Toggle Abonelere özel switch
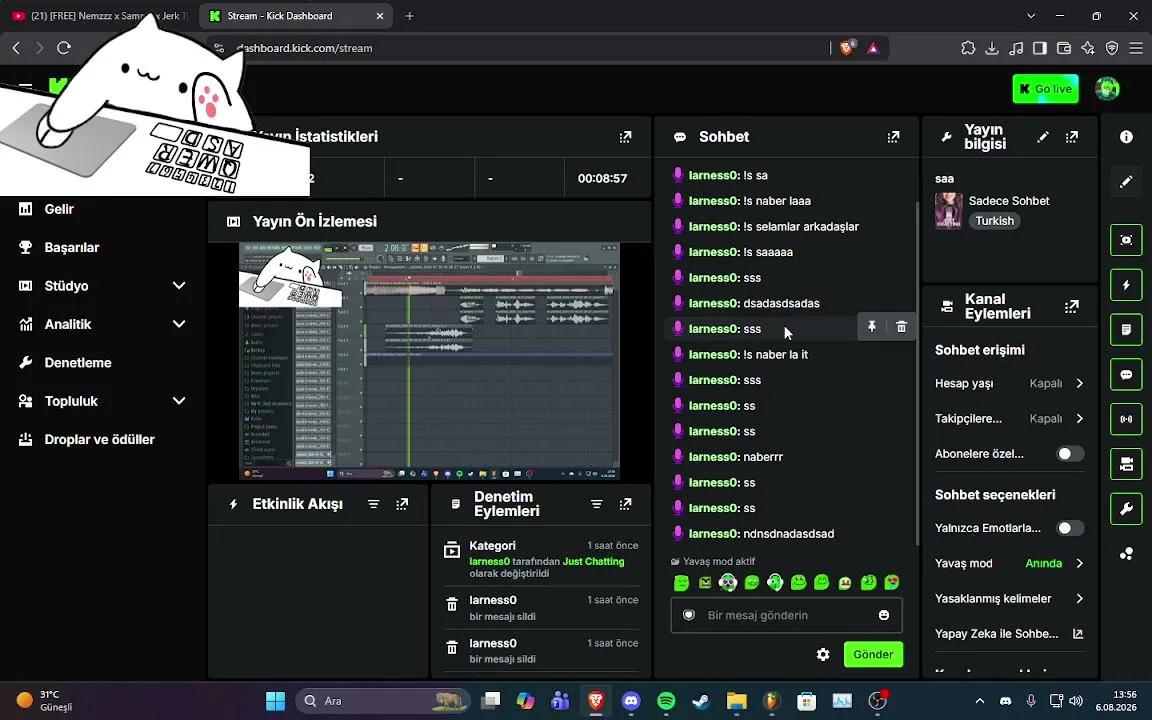 [x=1070, y=454]
